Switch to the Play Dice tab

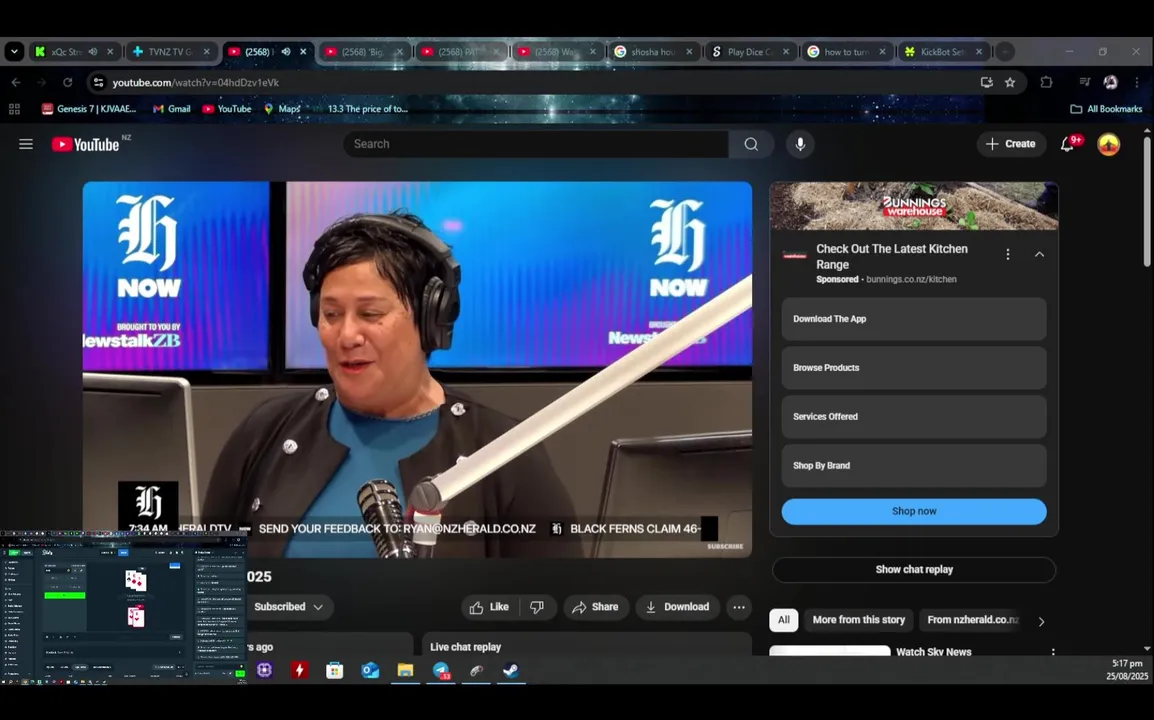click(x=750, y=52)
